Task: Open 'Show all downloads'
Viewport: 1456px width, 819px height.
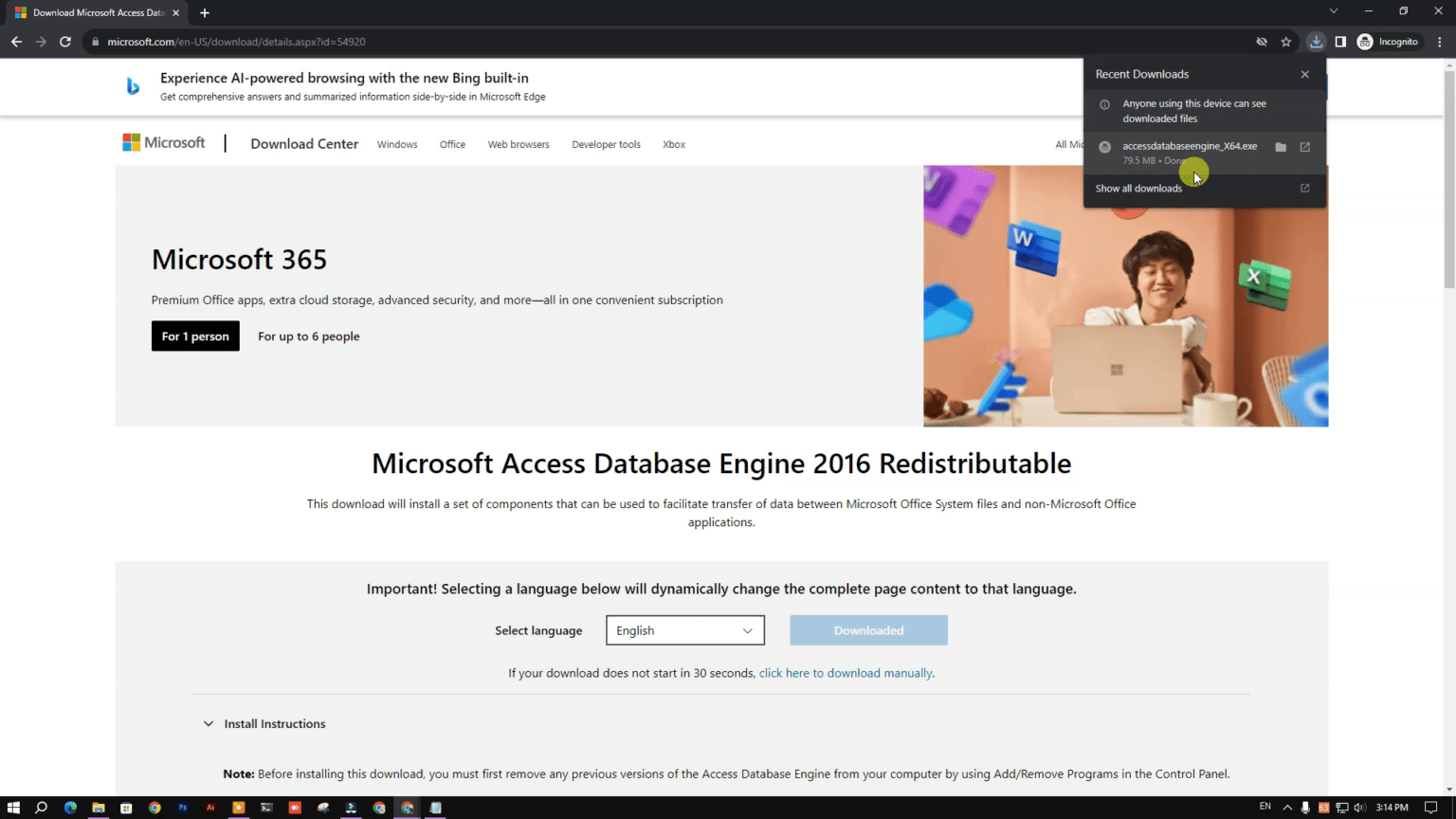Action: point(1138,188)
